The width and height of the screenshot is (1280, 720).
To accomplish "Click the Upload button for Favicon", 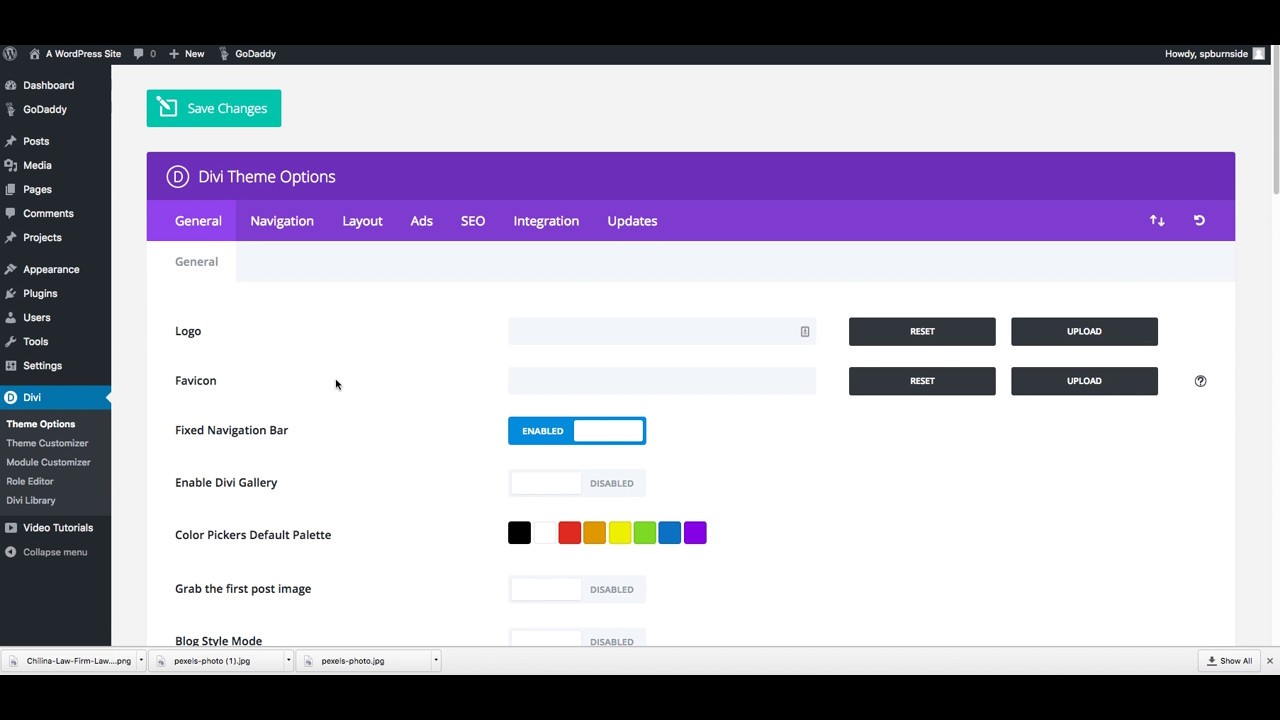I will click(x=1084, y=380).
